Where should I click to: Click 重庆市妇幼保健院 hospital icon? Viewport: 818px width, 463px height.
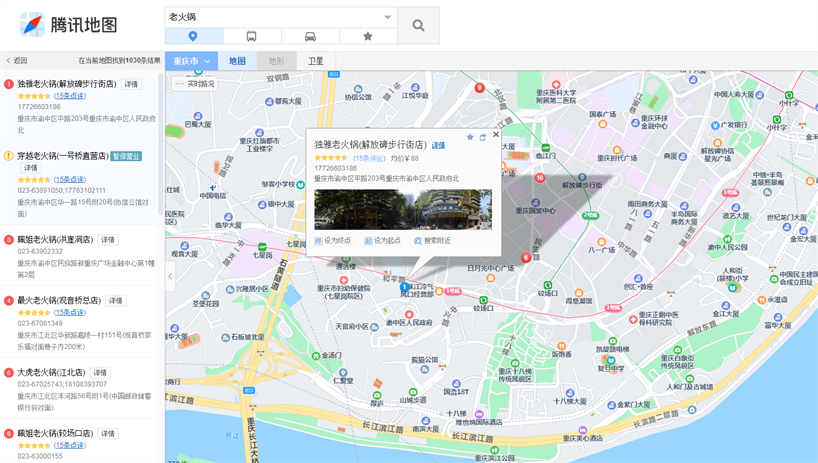344,280
